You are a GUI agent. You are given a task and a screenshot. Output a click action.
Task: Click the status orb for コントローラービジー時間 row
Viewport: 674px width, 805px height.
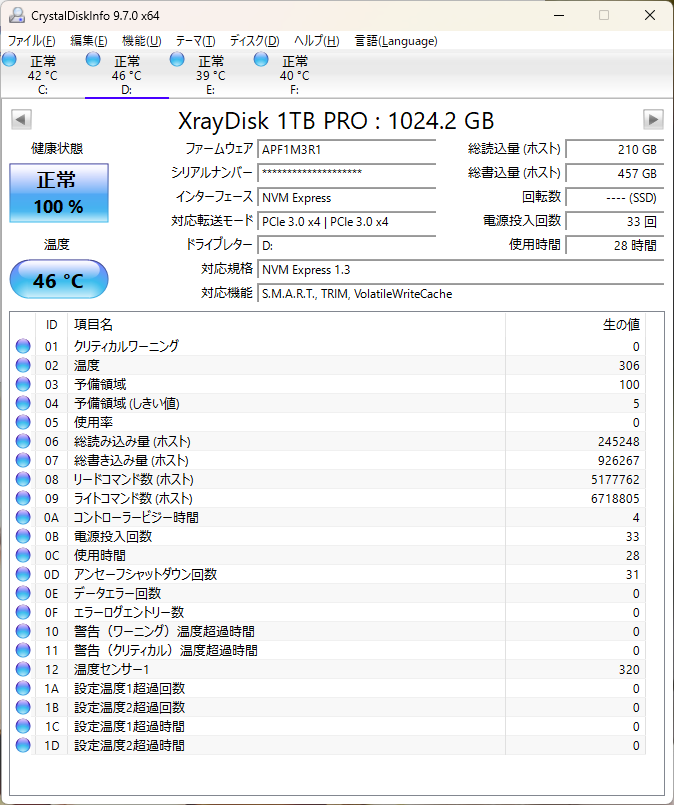tap(23, 517)
